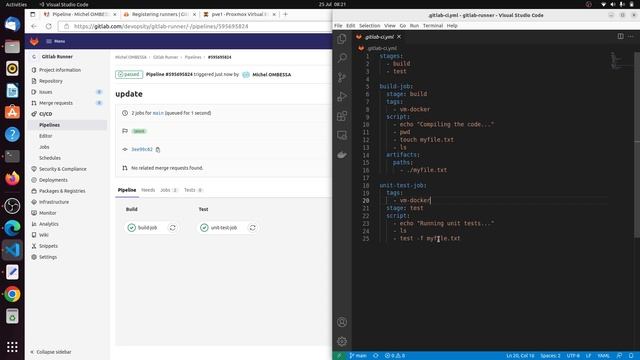
Task: Open OBS Studio from the dock
Action: (x=12, y=206)
